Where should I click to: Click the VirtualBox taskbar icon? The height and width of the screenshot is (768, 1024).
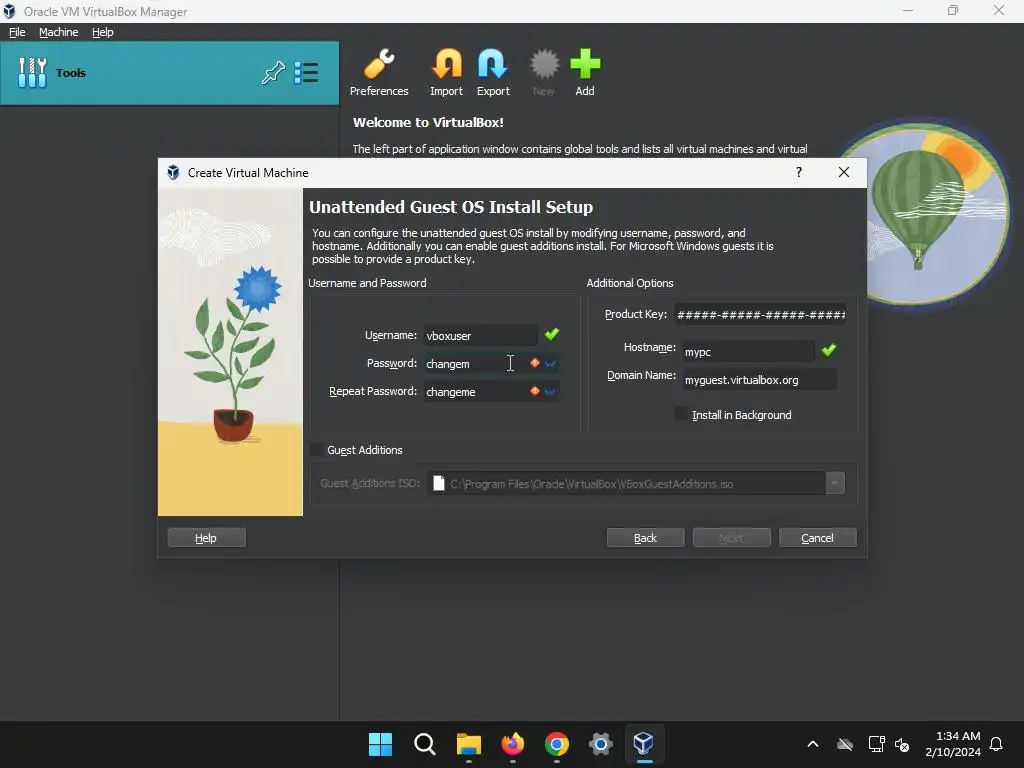(644, 744)
